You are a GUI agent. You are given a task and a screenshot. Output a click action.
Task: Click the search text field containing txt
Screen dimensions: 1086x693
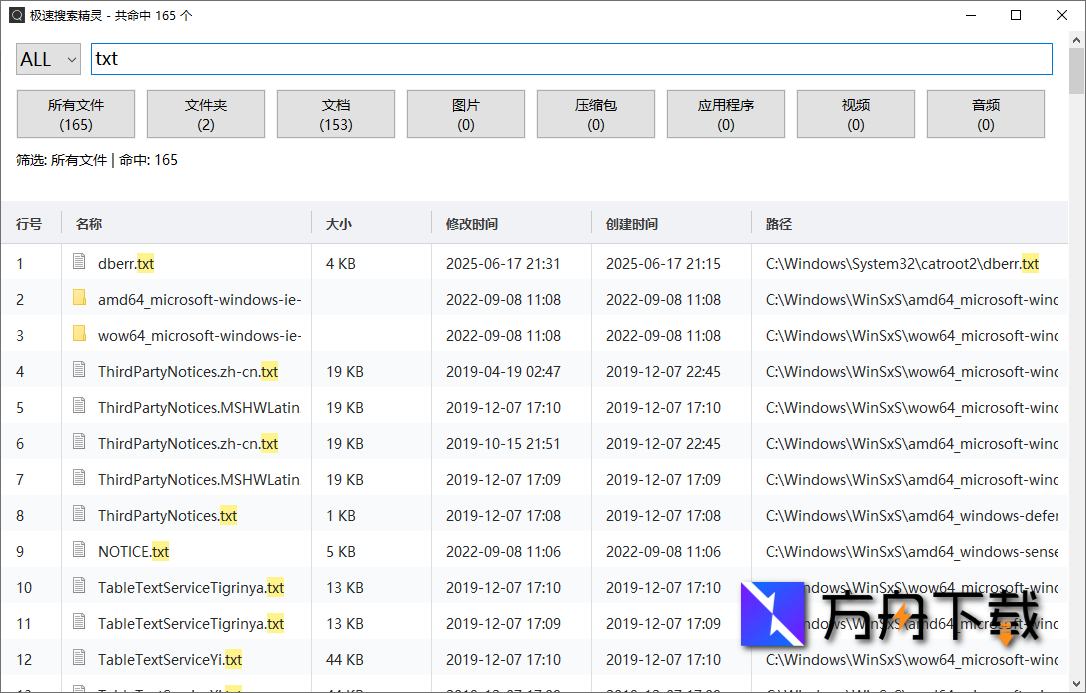click(571, 59)
